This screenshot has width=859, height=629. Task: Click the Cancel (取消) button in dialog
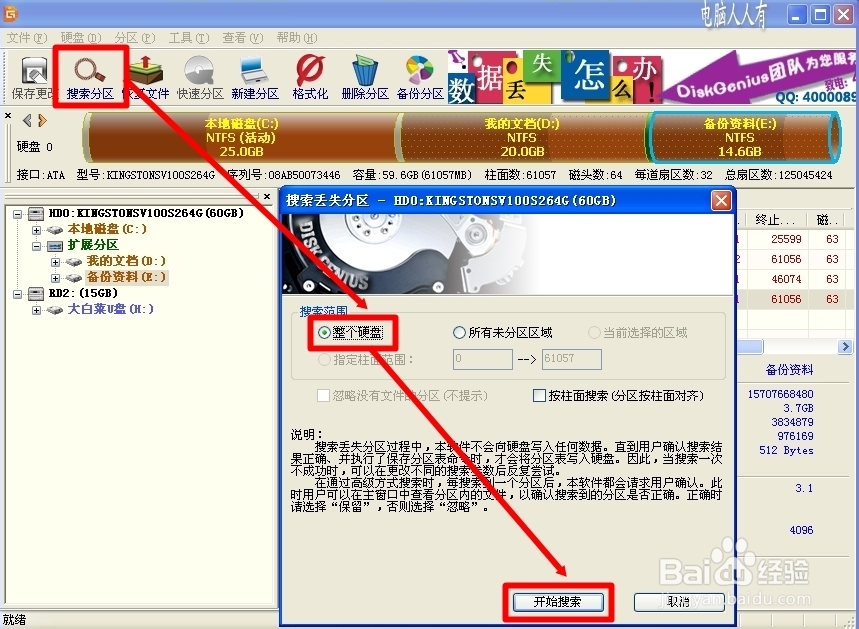tap(679, 602)
